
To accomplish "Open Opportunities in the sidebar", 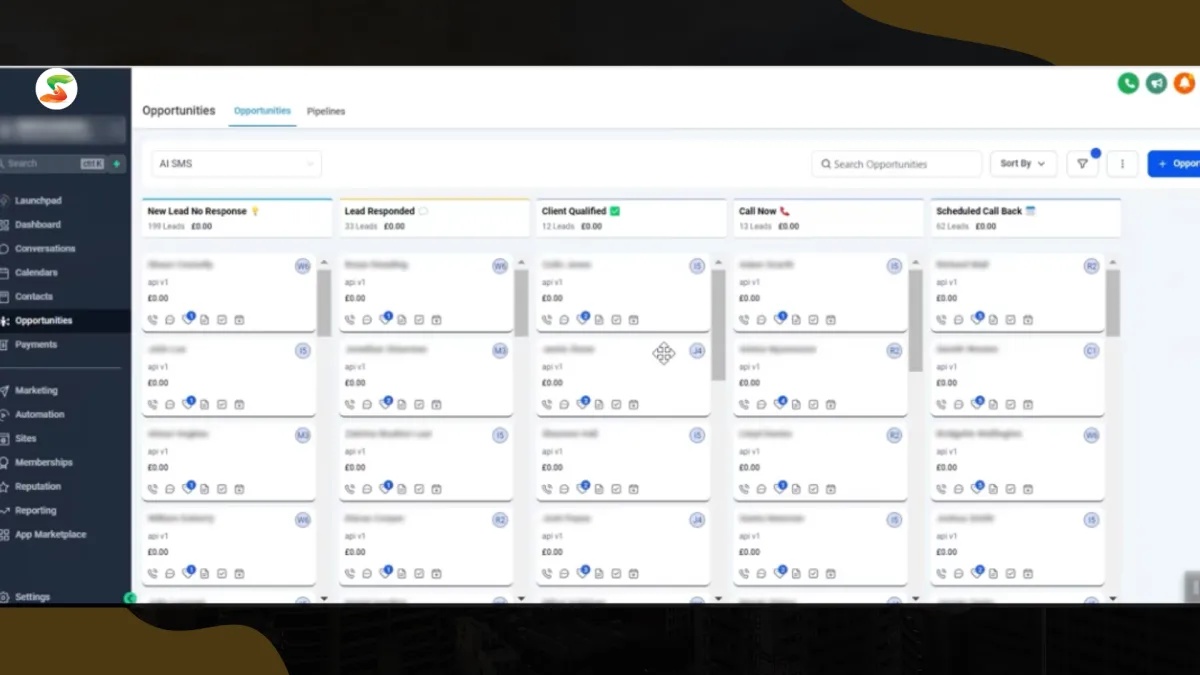I will 43,321.
